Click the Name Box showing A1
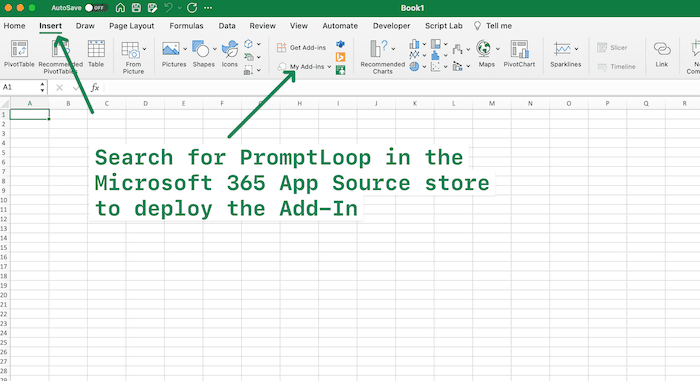This screenshot has height=381, width=700. pyautogui.click(x=23, y=87)
